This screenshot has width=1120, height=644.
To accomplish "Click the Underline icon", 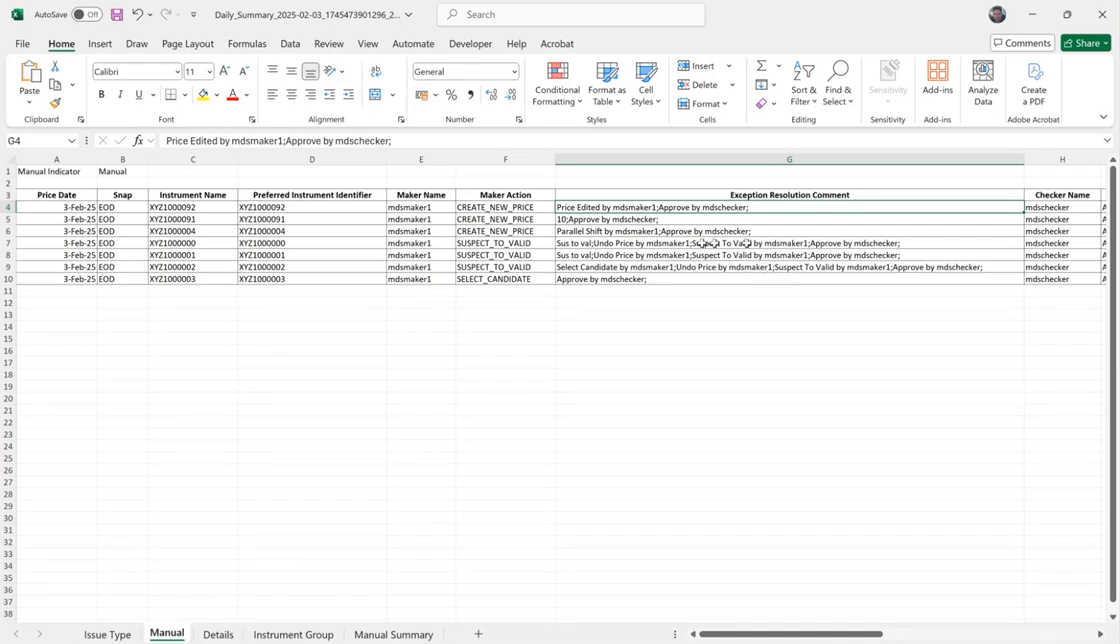I will (x=139, y=94).
